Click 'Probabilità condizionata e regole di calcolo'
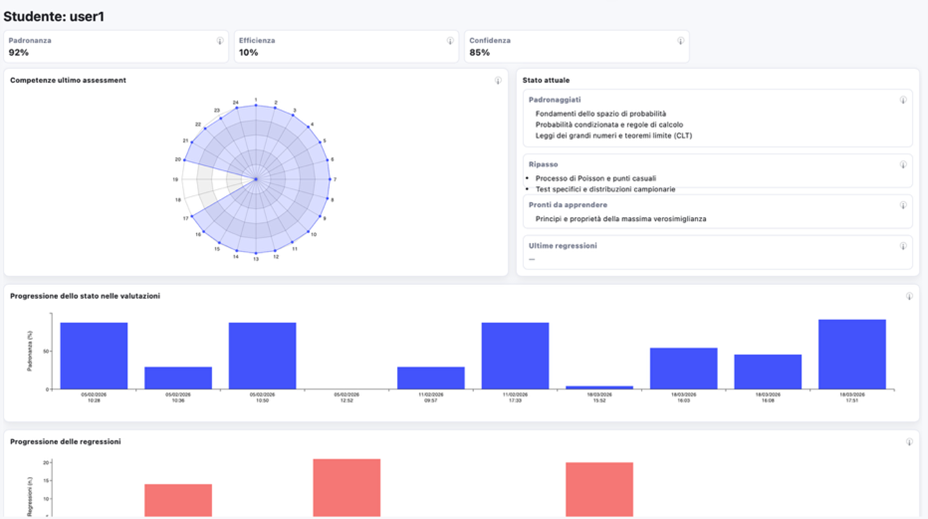 point(609,125)
